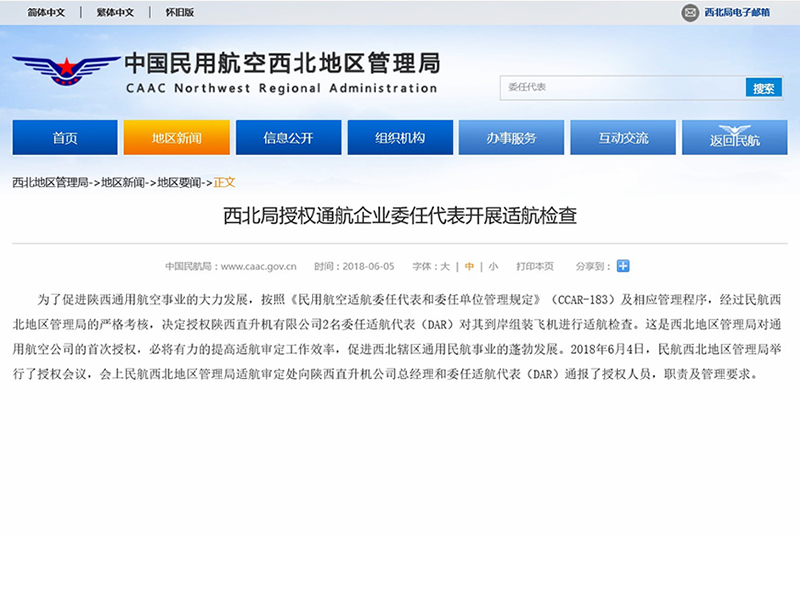
Task: Click the 返回民航 nav button
Action: click(x=735, y=137)
